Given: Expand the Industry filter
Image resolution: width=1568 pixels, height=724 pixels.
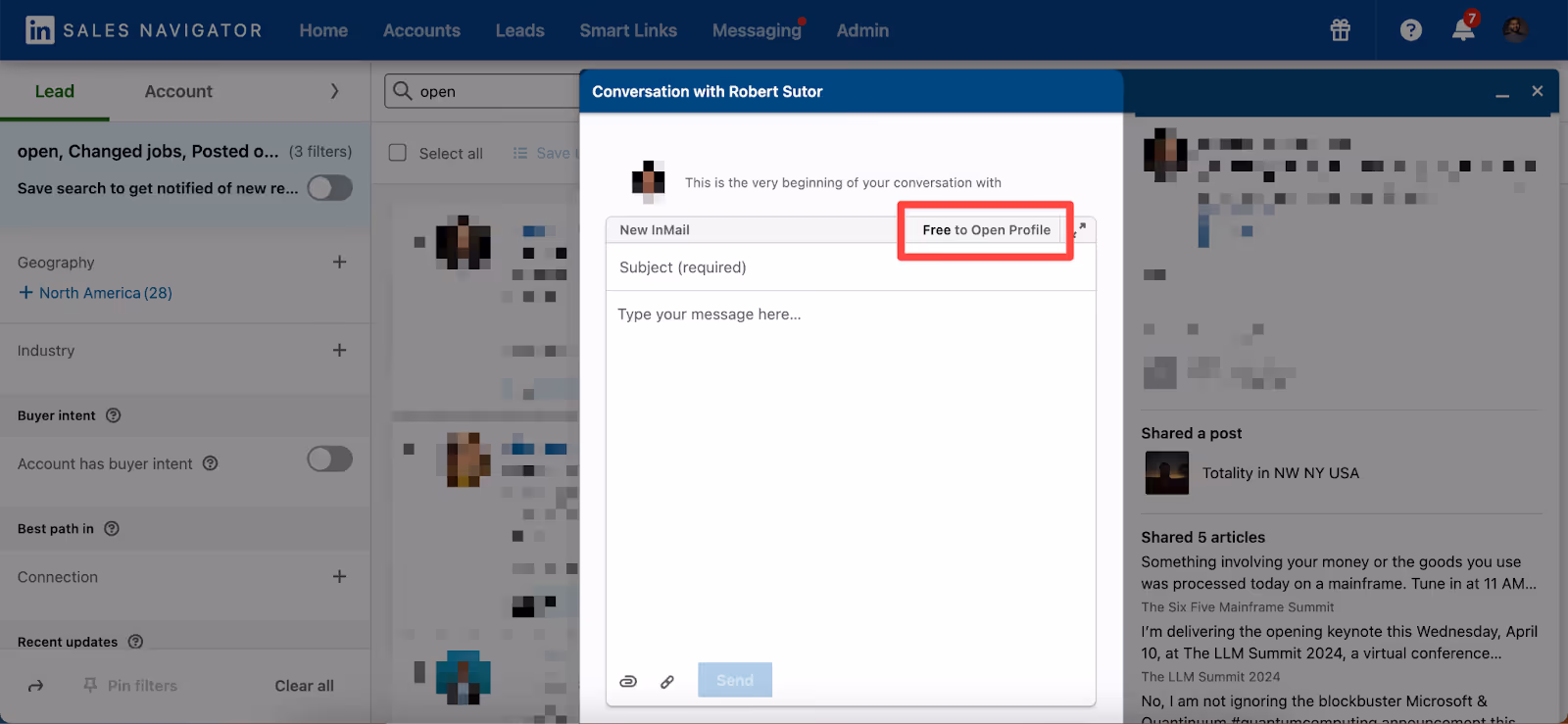Looking at the screenshot, I should coord(339,350).
